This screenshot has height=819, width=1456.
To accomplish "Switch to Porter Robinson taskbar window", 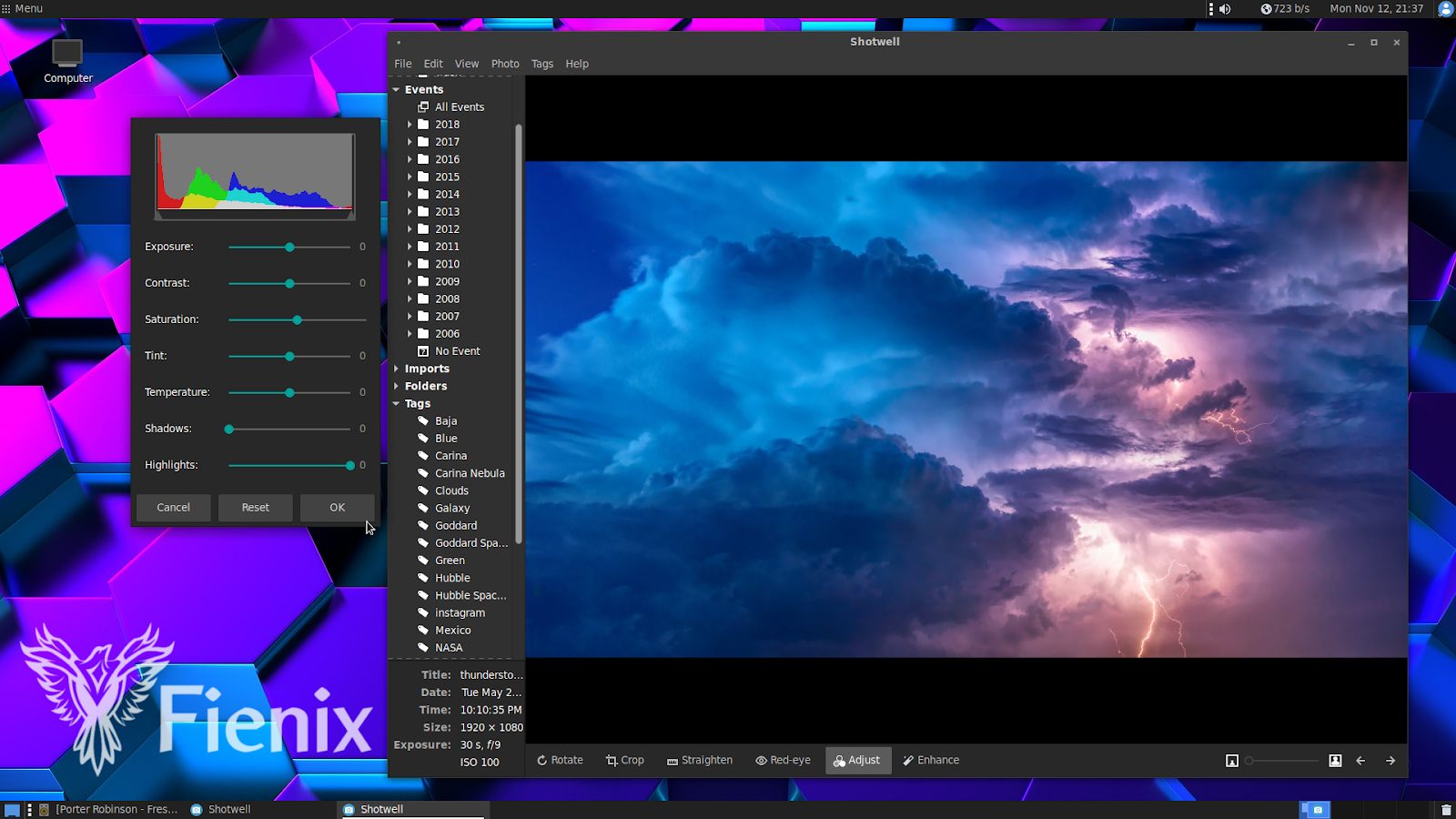I will tap(108, 810).
